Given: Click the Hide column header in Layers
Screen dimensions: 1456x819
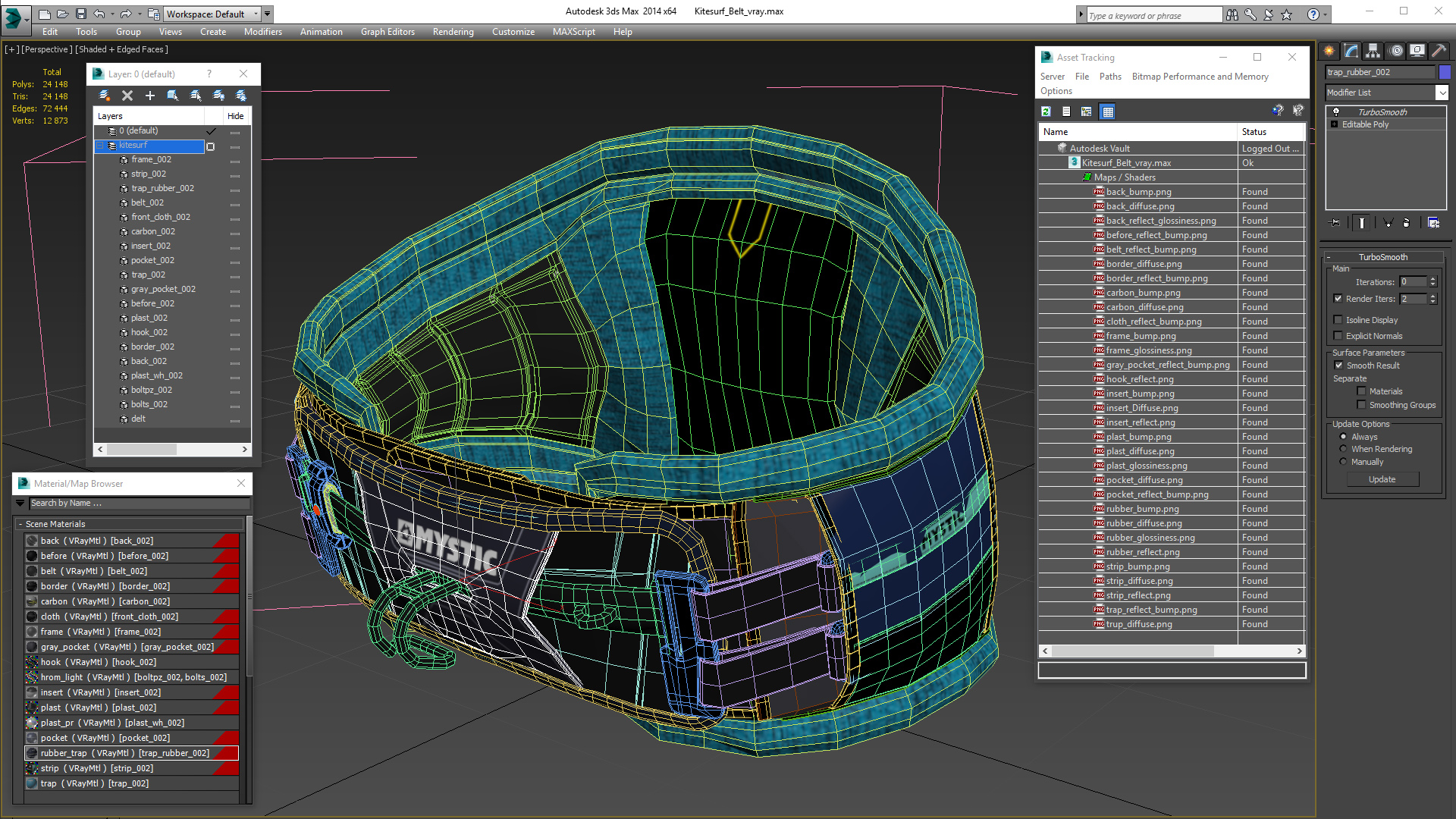Looking at the screenshot, I should pos(236,116).
